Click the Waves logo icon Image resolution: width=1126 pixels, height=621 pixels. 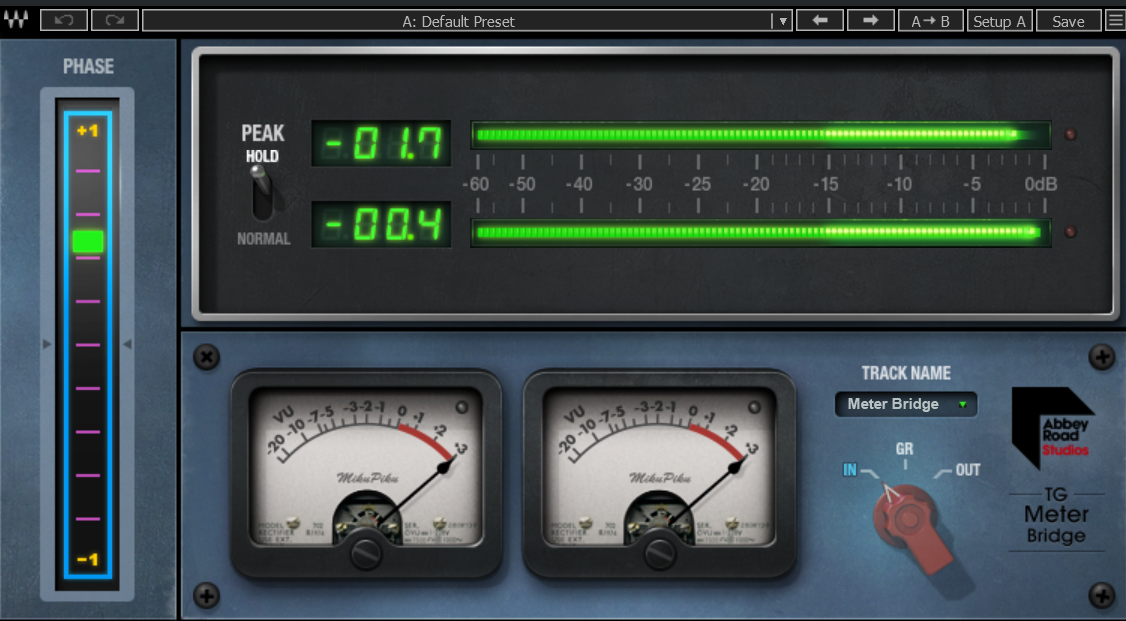point(16,19)
